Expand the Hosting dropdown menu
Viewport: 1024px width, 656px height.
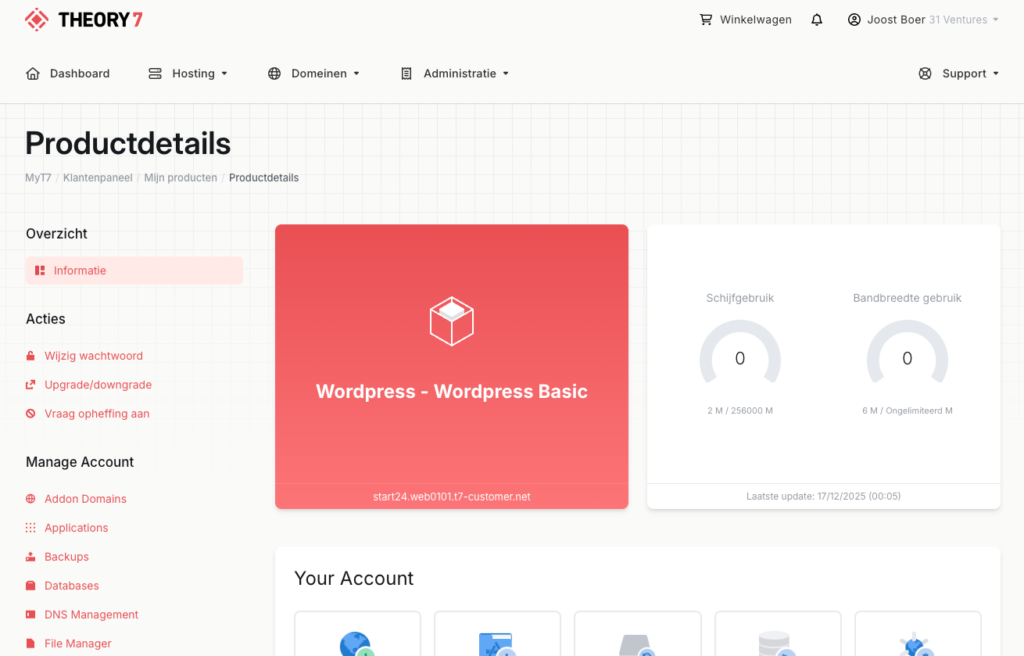pyautogui.click(x=188, y=74)
